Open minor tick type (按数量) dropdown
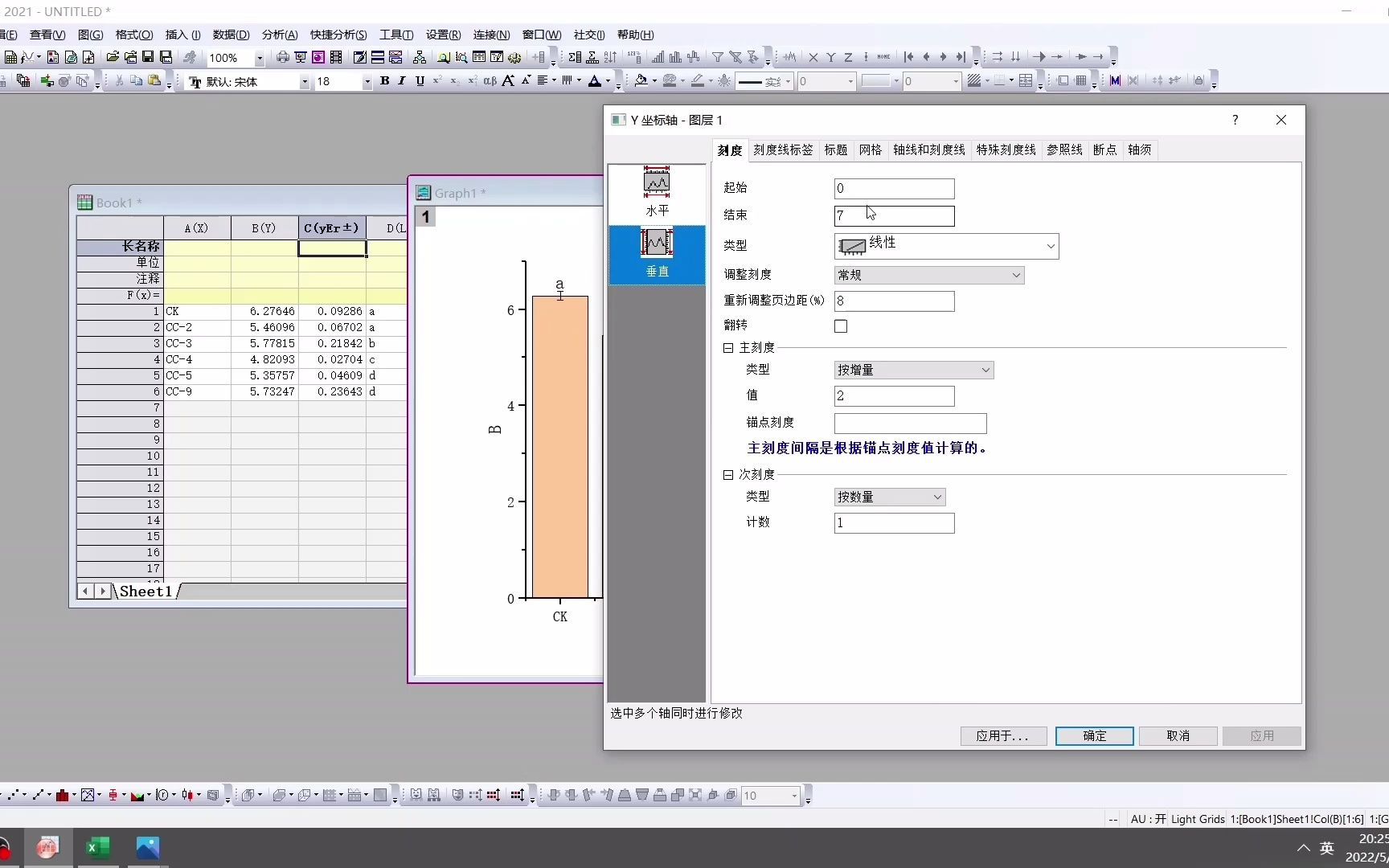The width and height of the screenshot is (1389, 868). 890,497
